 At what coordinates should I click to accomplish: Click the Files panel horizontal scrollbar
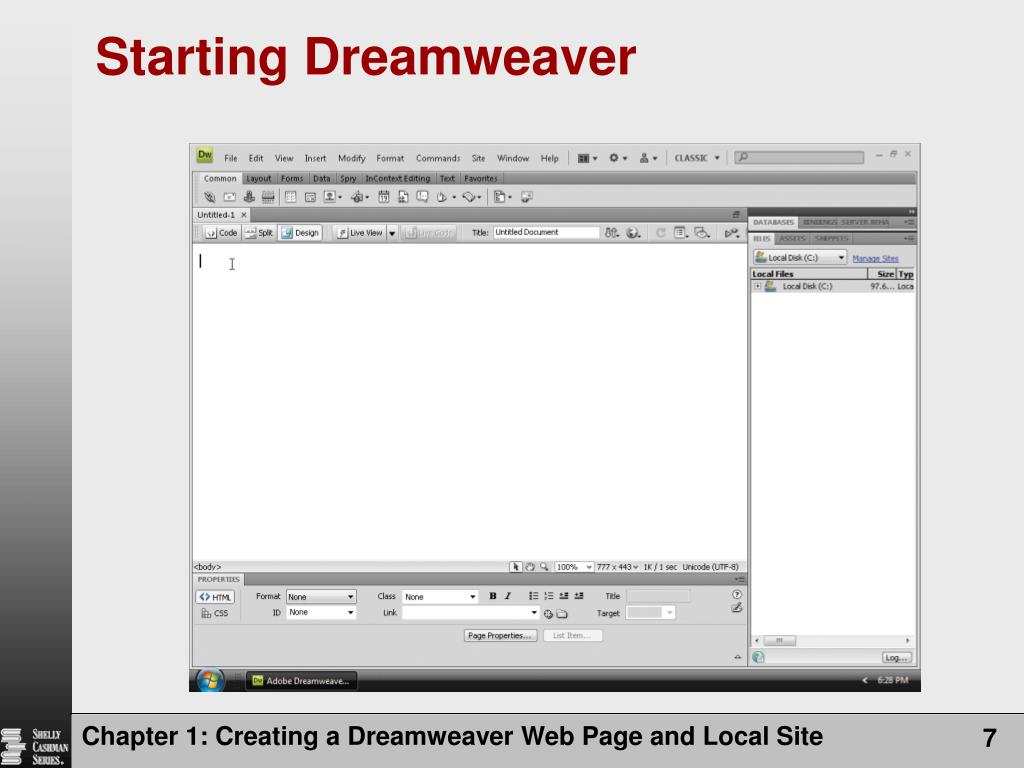tap(832, 641)
